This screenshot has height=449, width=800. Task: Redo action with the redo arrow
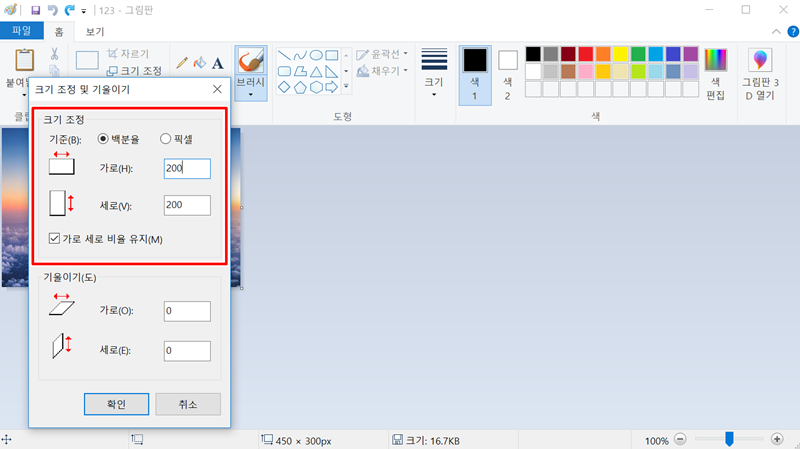coord(69,10)
